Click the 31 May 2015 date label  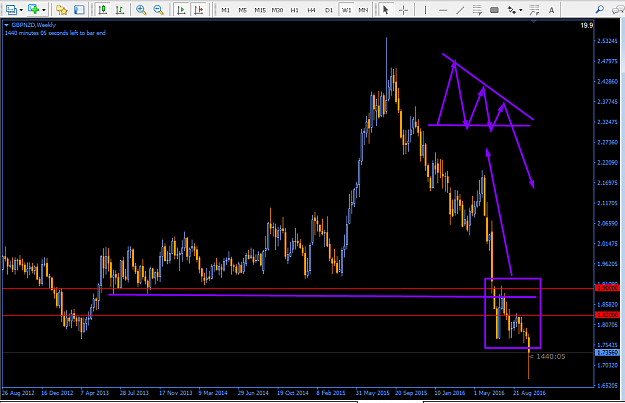pos(372,393)
